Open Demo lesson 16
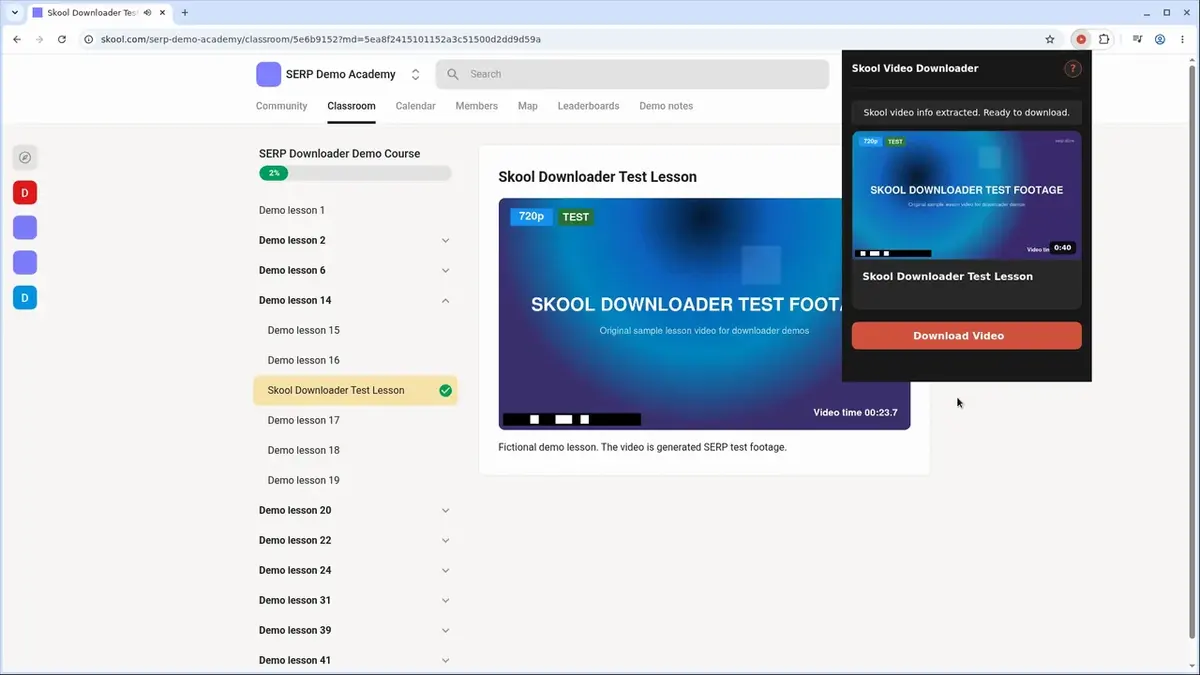Image resolution: width=1200 pixels, height=675 pixels. tap(304, 360)
